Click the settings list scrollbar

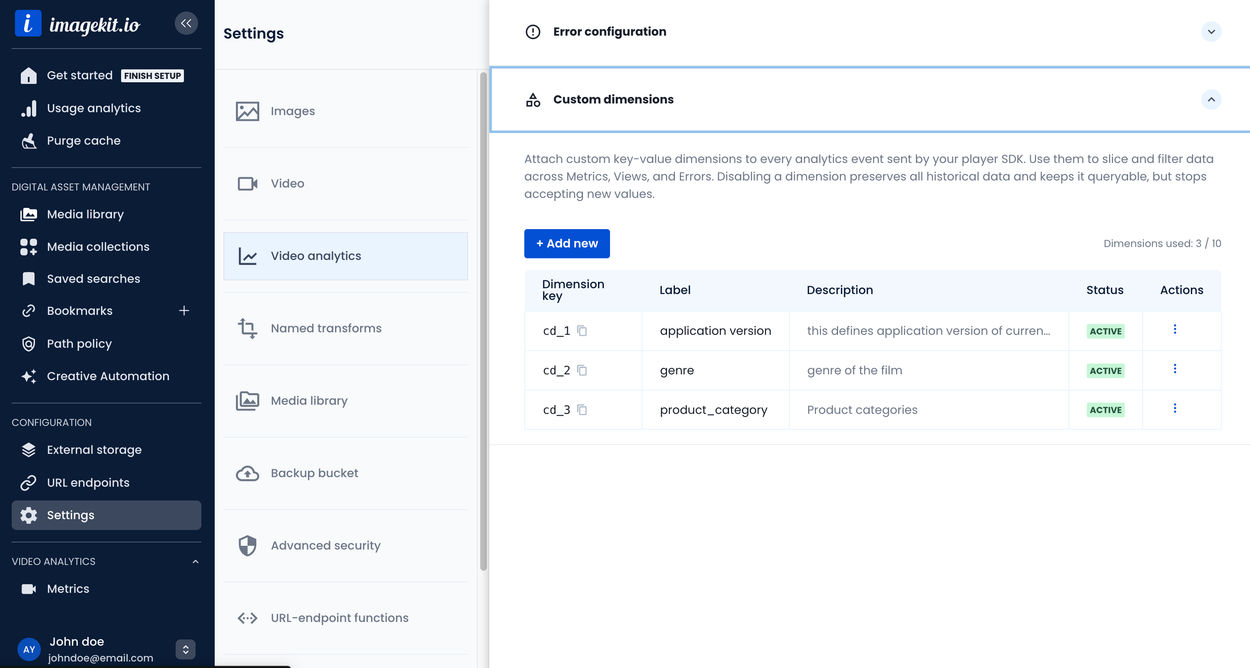[x=484, y=320]
